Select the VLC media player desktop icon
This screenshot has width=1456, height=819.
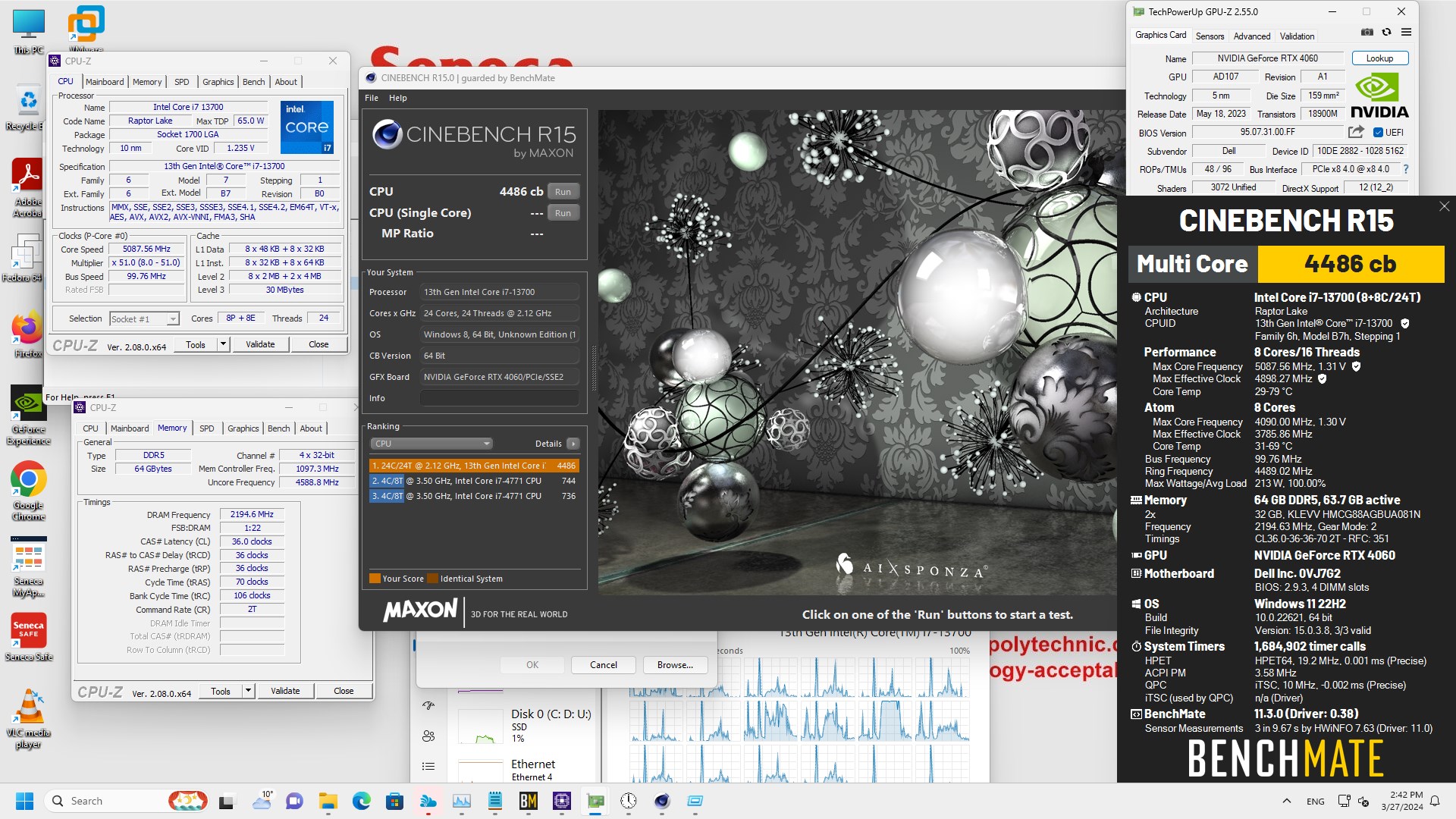point(29,719)
